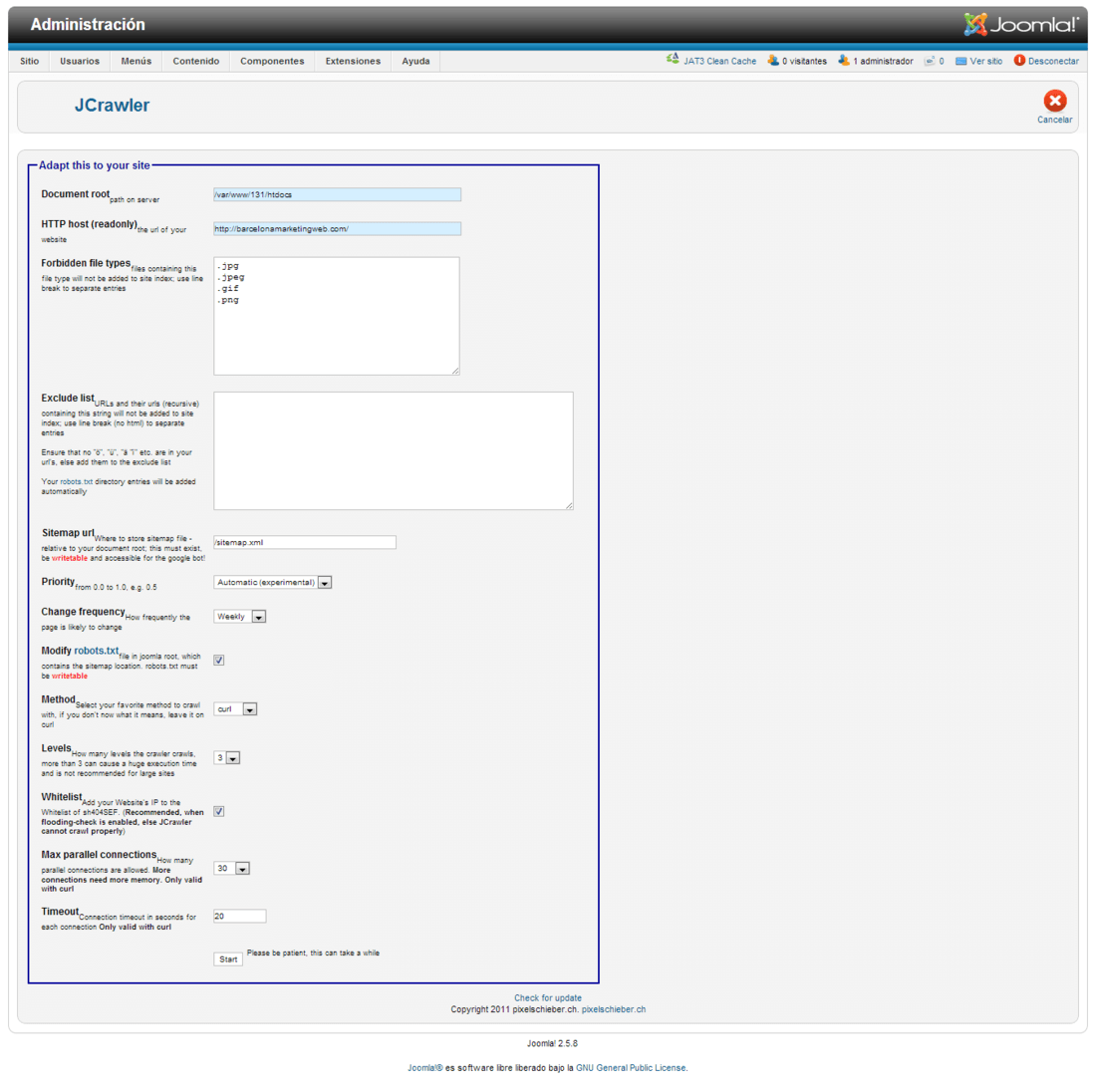Click the Joomla! logo
1096x1092 pixels.
(1021, 25)
